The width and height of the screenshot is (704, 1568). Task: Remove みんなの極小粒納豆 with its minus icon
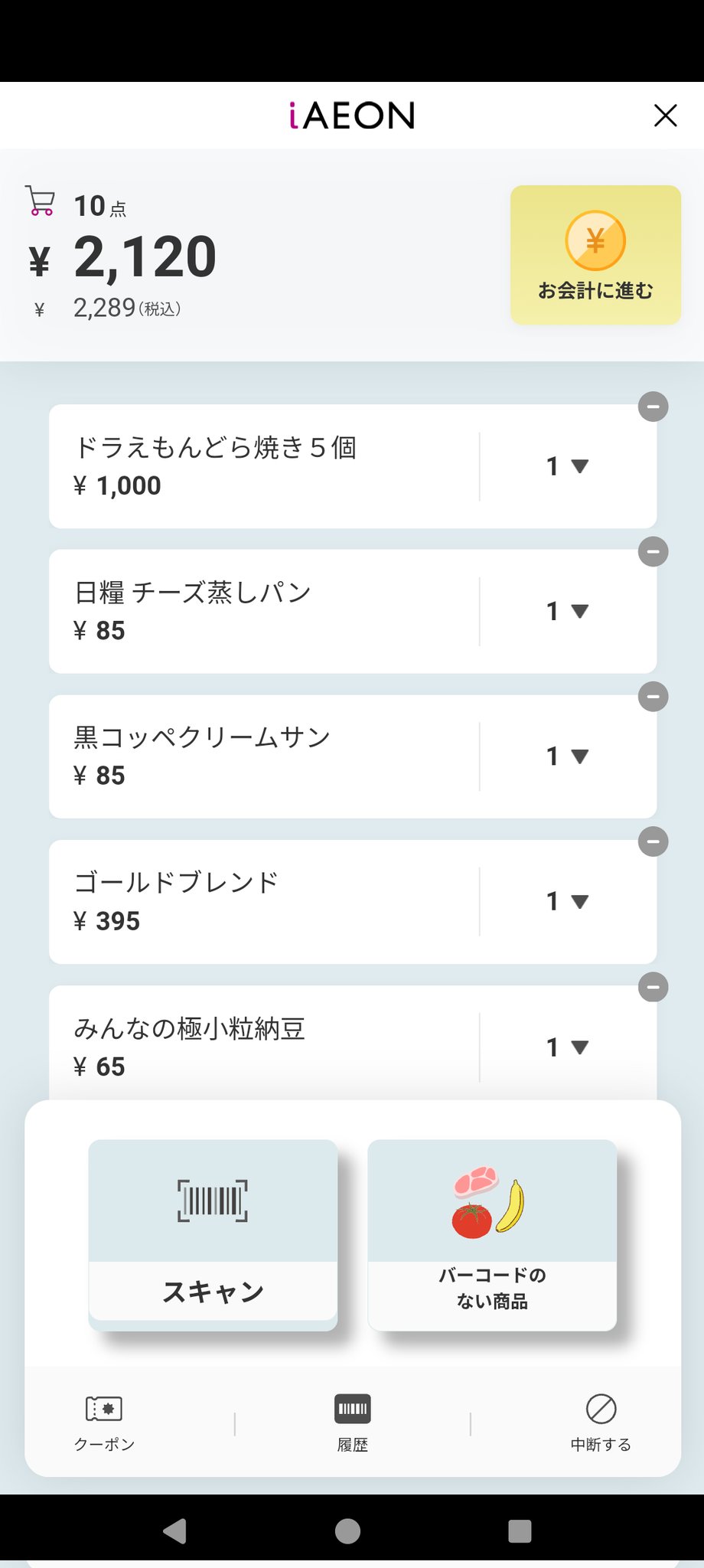point(653,987)
